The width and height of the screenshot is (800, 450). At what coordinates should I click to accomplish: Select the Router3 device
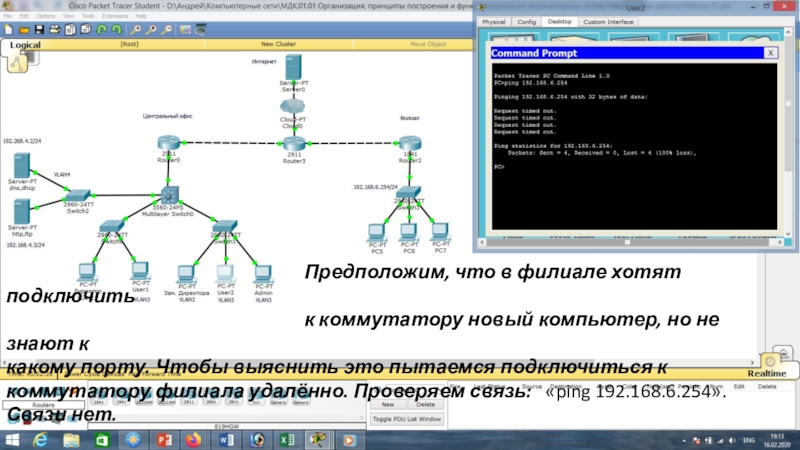tap(294, 143)
